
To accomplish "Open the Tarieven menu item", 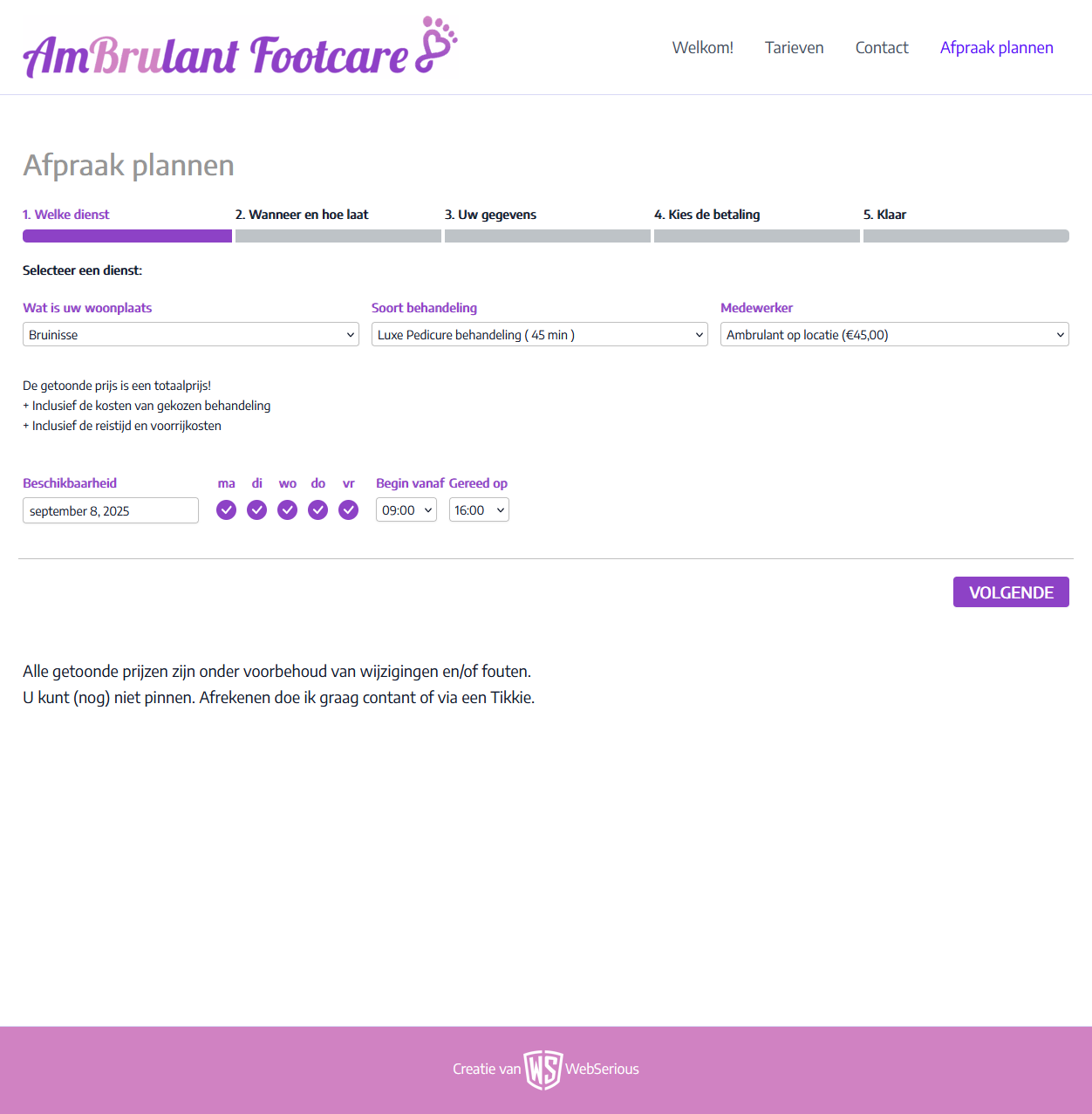I will click(x=794, y=48).
